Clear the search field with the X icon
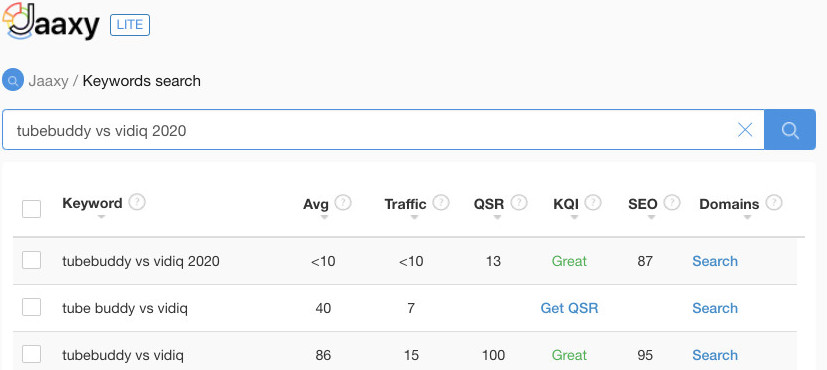The width and height of the screenshot is (827, 370). pos(745,130)
